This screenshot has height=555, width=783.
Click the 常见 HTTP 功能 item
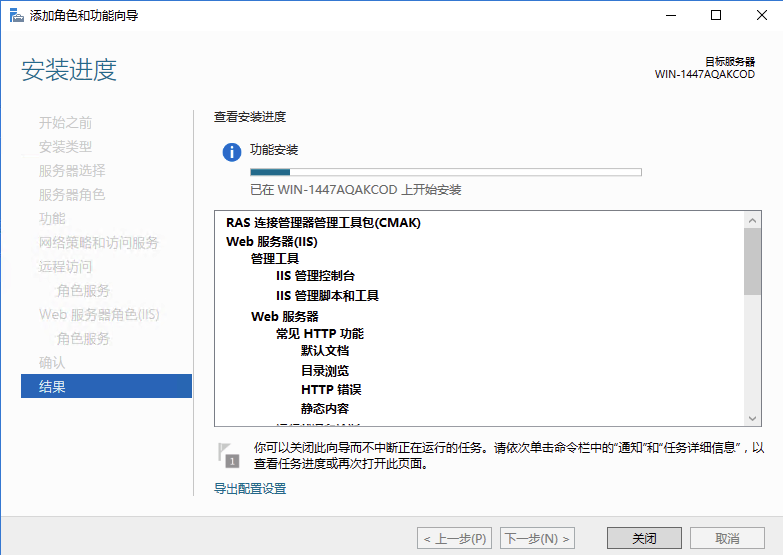point(319,334)
